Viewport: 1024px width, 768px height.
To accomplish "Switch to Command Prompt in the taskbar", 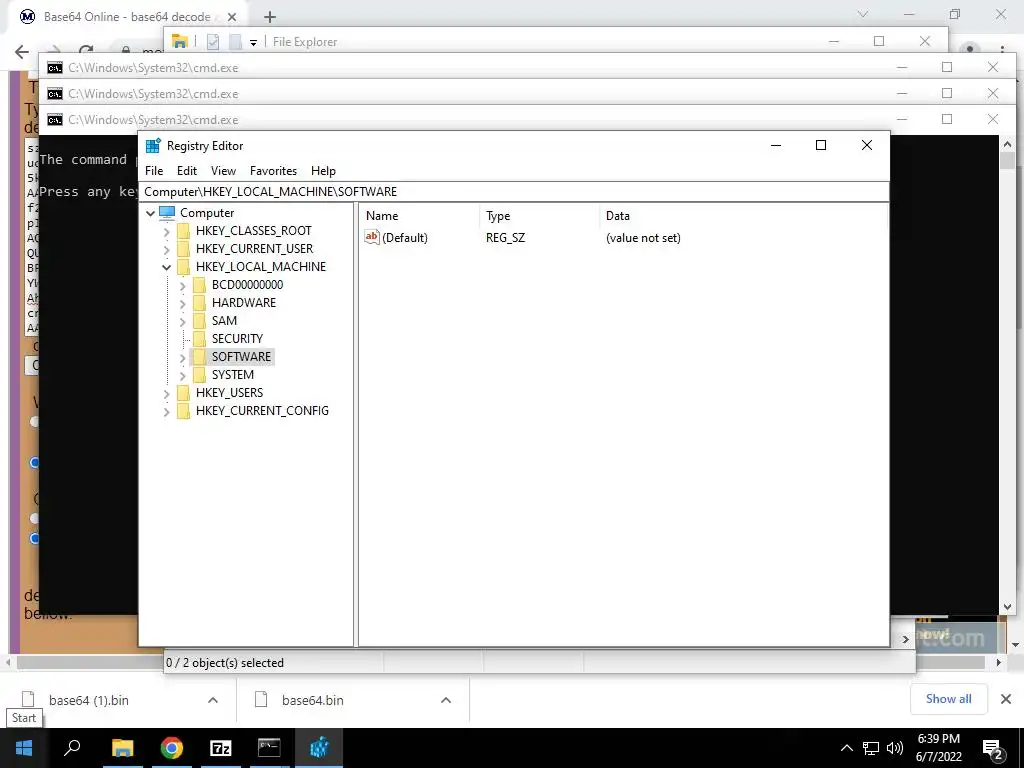I will click(x=269, y=748).
